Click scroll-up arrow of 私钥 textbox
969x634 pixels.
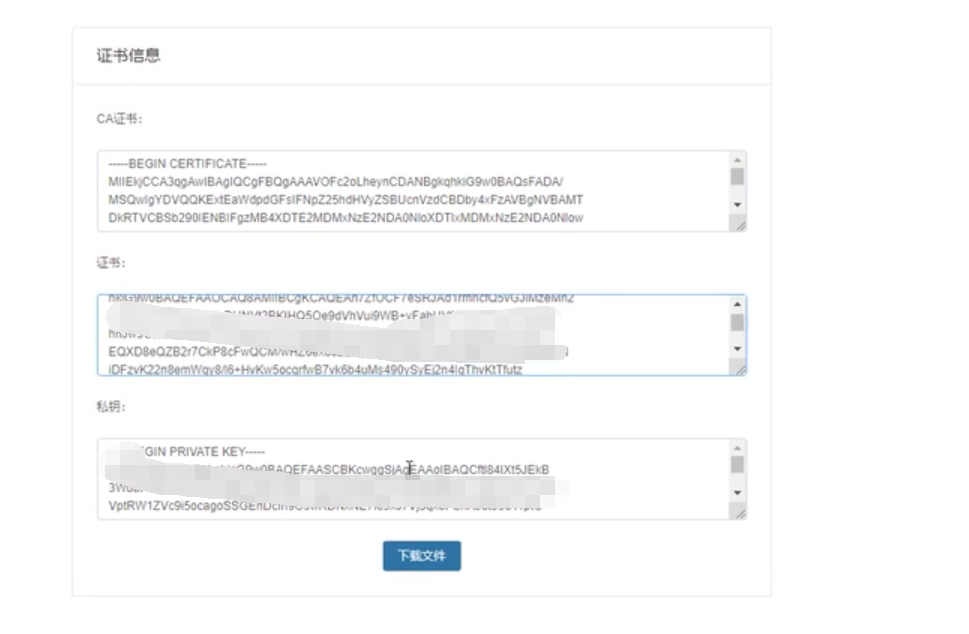coord(737,448)
